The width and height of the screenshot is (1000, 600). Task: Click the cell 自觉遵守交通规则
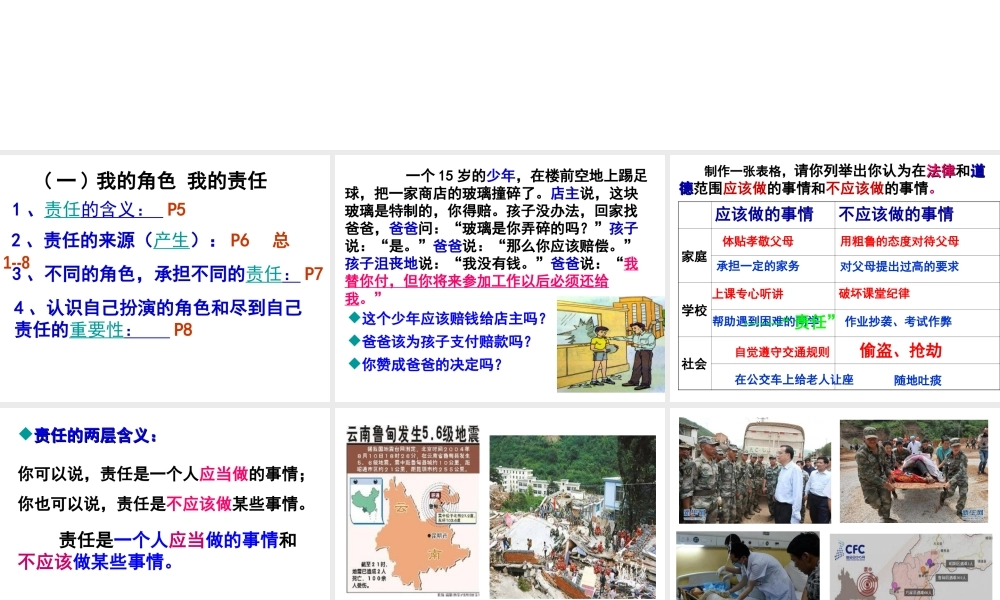(x=782, y=352)
